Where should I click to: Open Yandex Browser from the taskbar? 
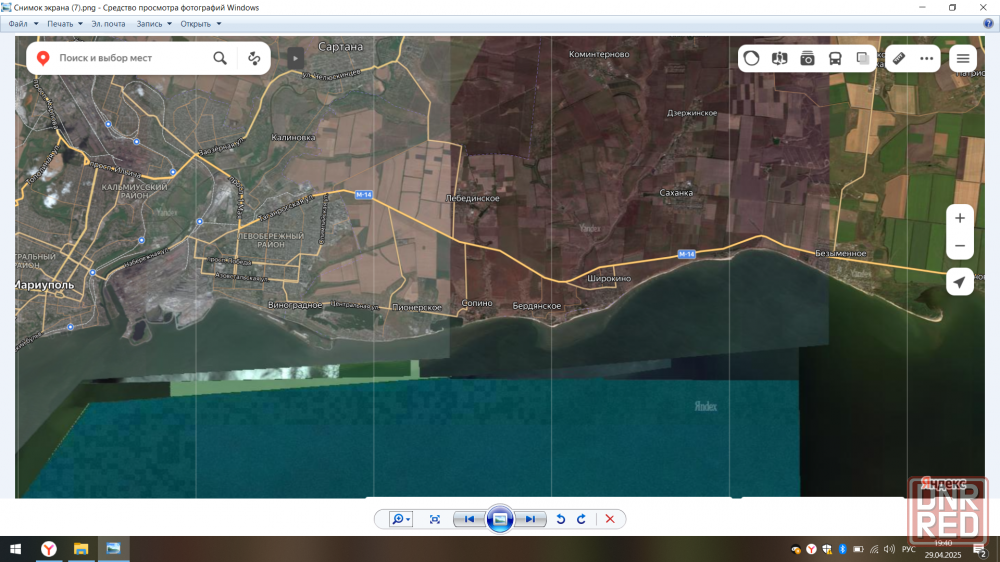(x=48, y=549)
